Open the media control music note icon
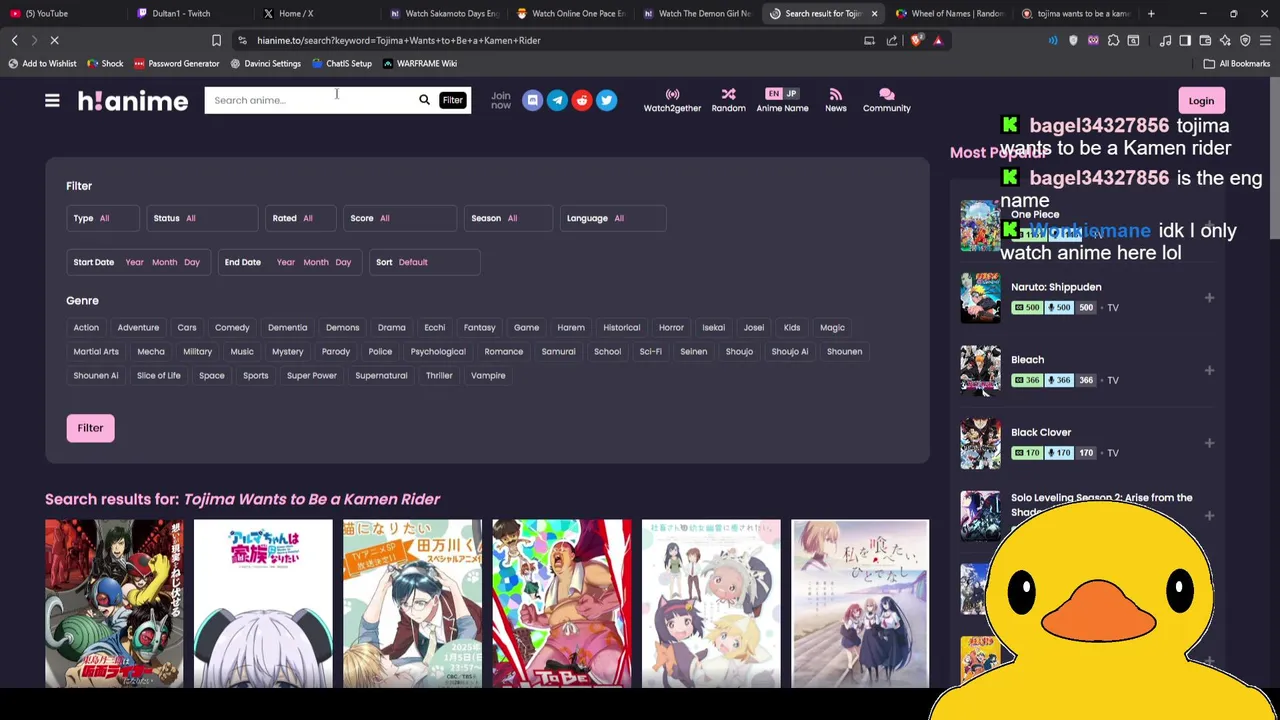 1165,40
